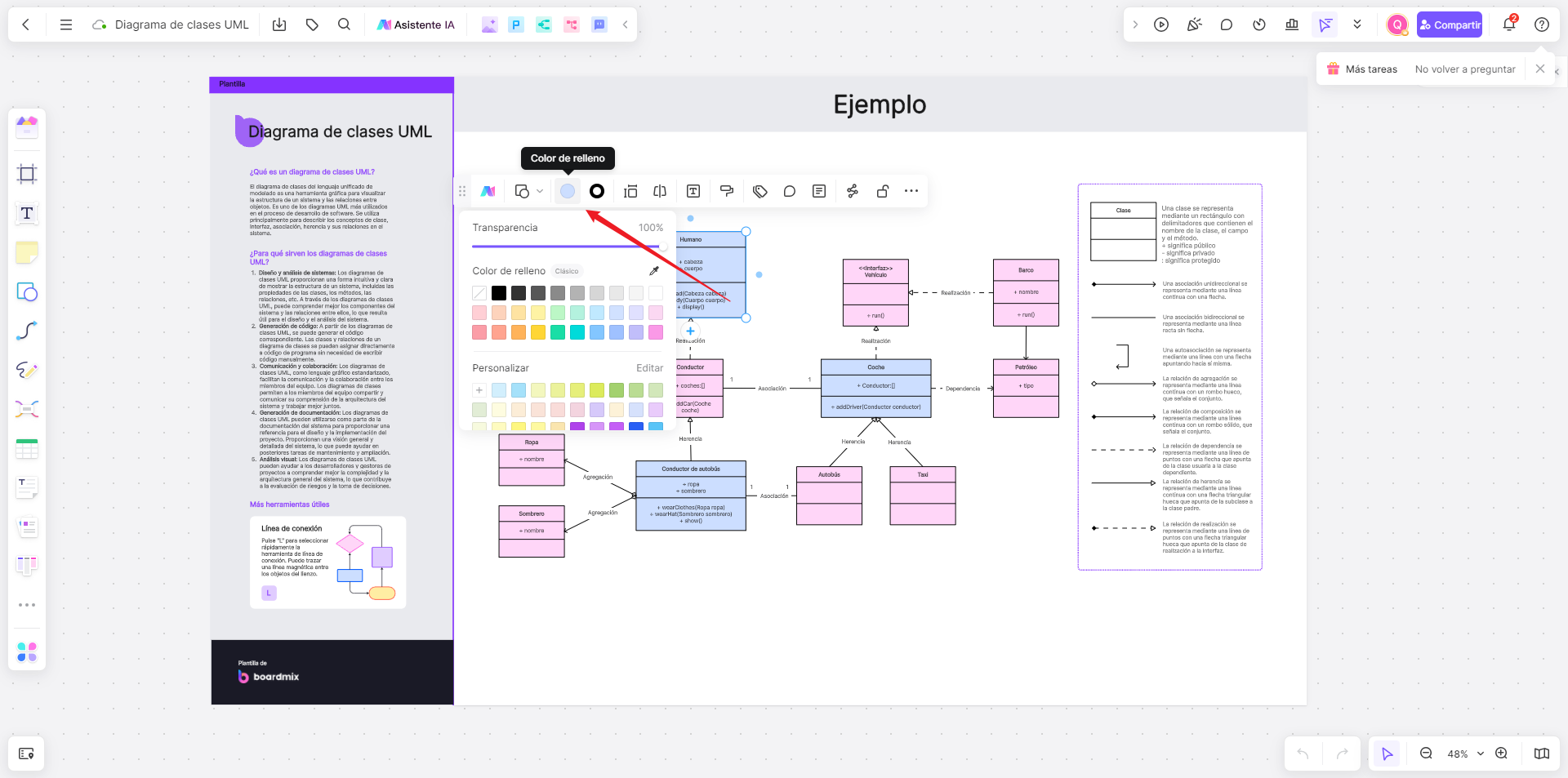Select the Shapes tool in sidebar
This screenshot has height=778, width=1568.
tap(27, 291)
